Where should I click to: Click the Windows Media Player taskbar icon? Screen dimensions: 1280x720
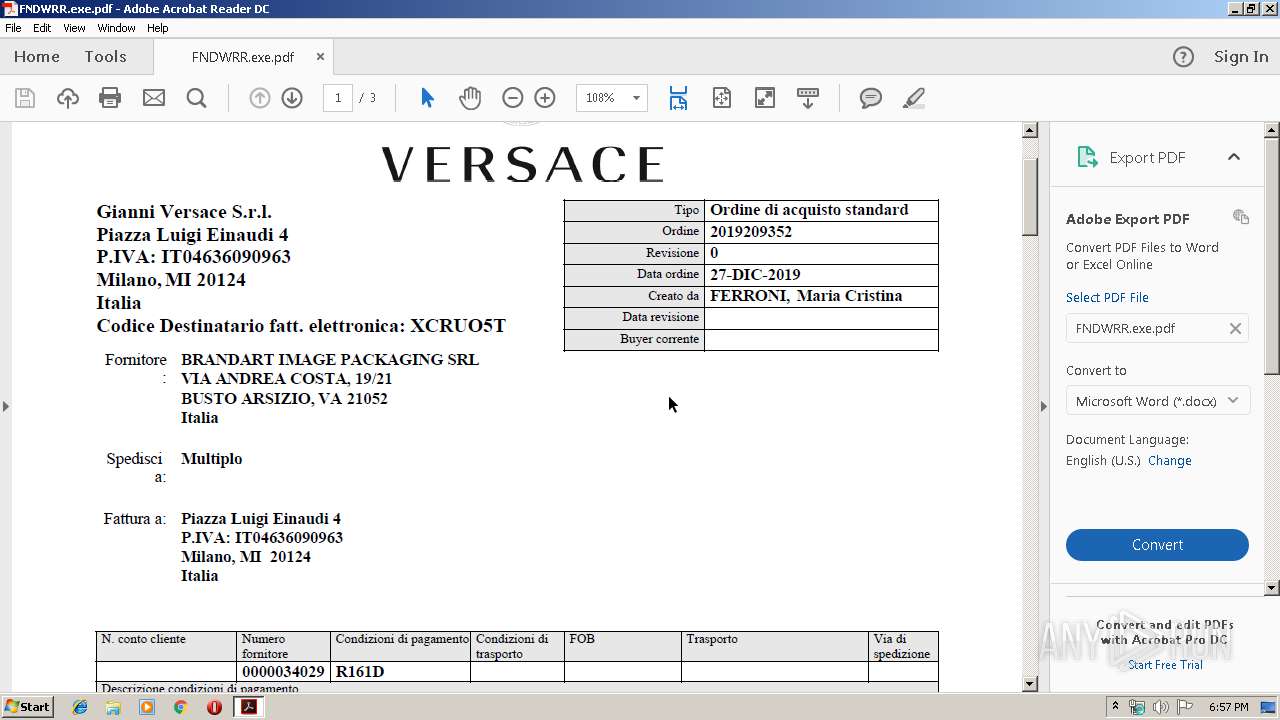(x=147, y=707)
